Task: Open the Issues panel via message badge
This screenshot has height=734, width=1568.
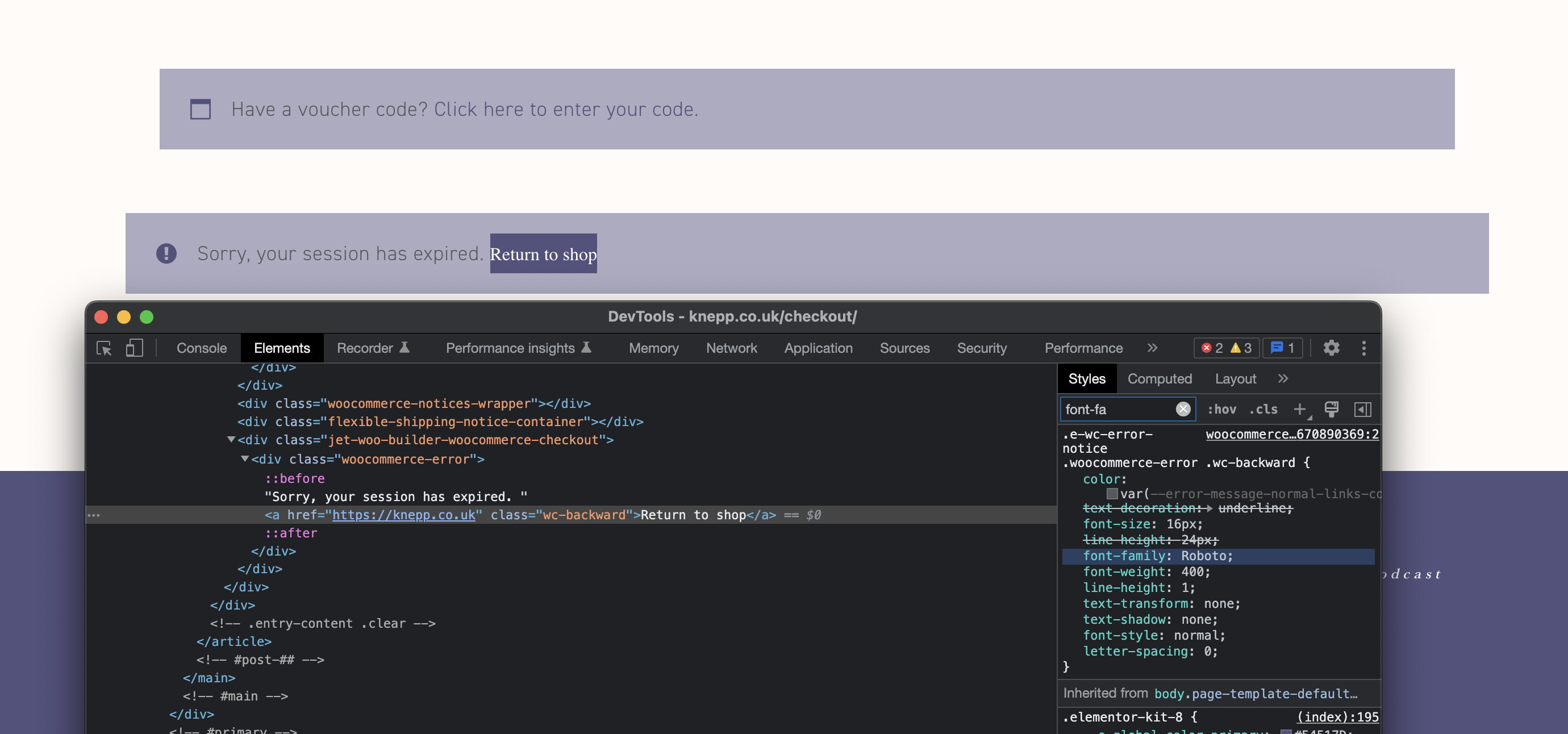Action: 1282,348
